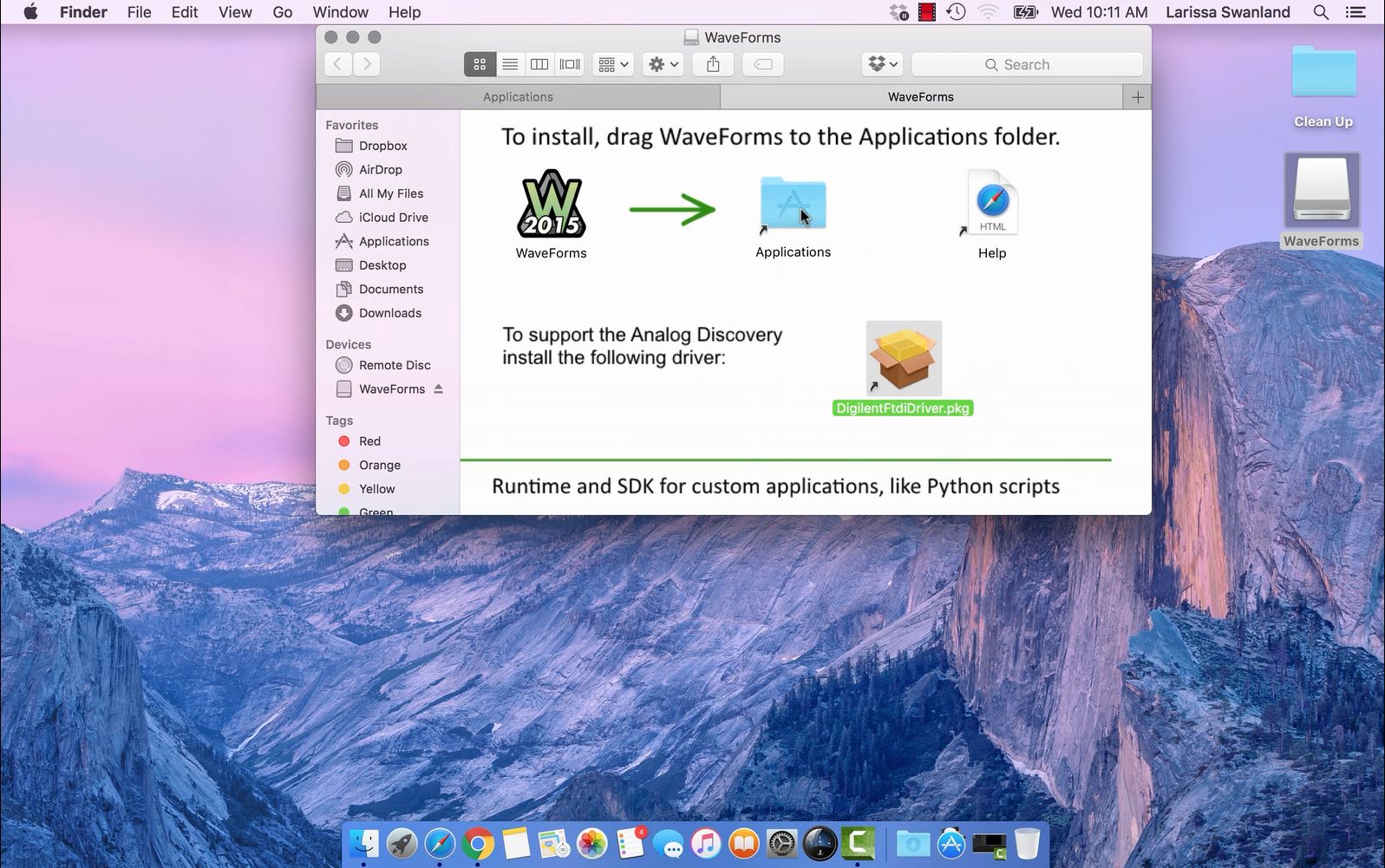
Task: Open iCloud Drive in the sidebar
Action: tap(394, 218)
